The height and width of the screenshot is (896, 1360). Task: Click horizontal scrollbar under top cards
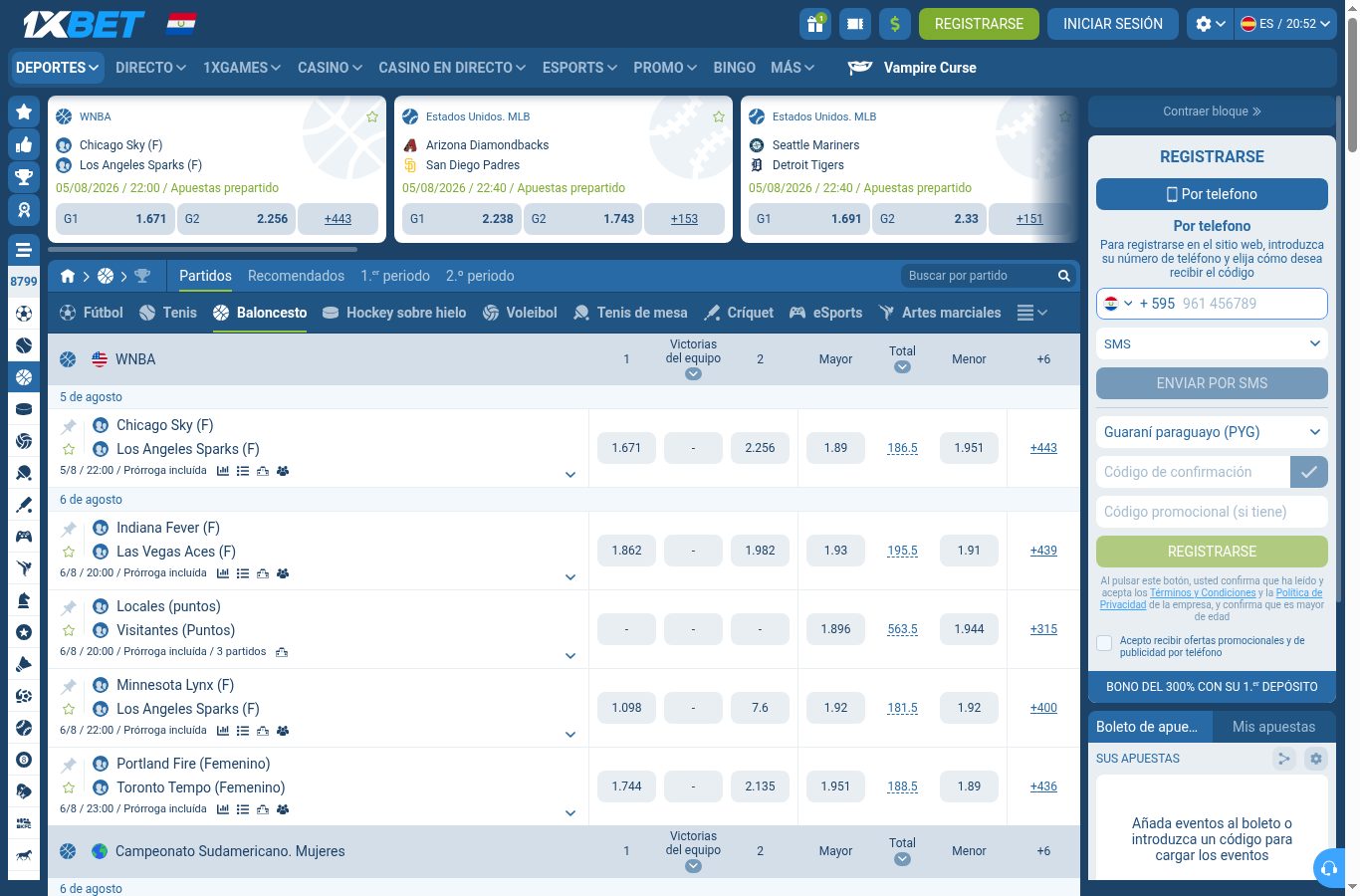pos(202,249)
